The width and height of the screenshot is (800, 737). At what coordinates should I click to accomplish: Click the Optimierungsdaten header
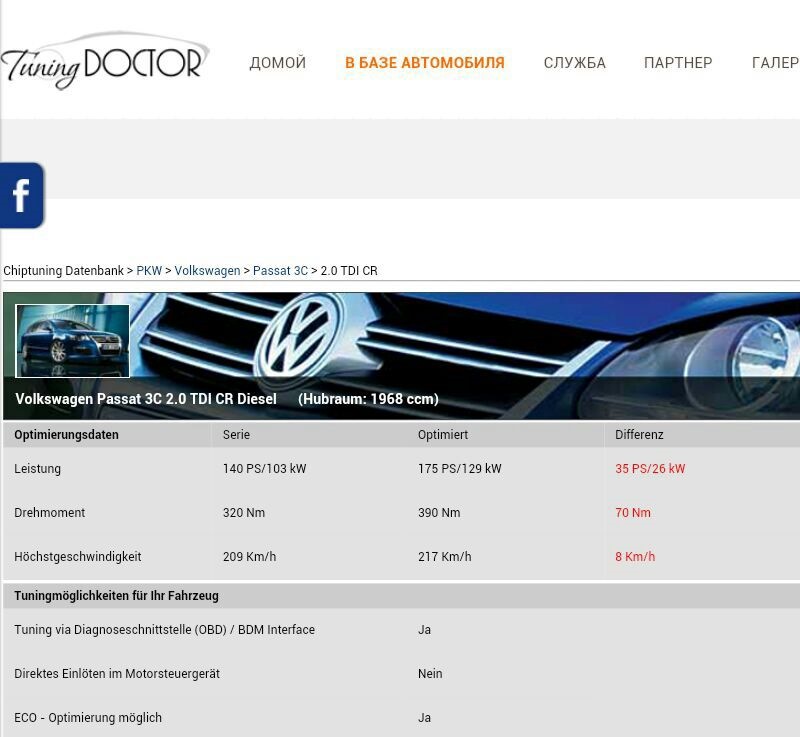[x=66, y=435]
